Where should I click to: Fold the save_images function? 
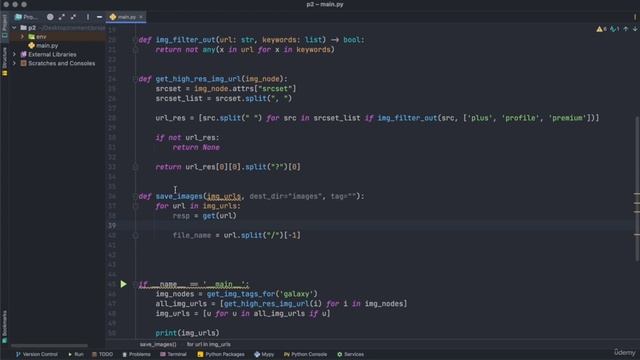[x=135, y=196]
